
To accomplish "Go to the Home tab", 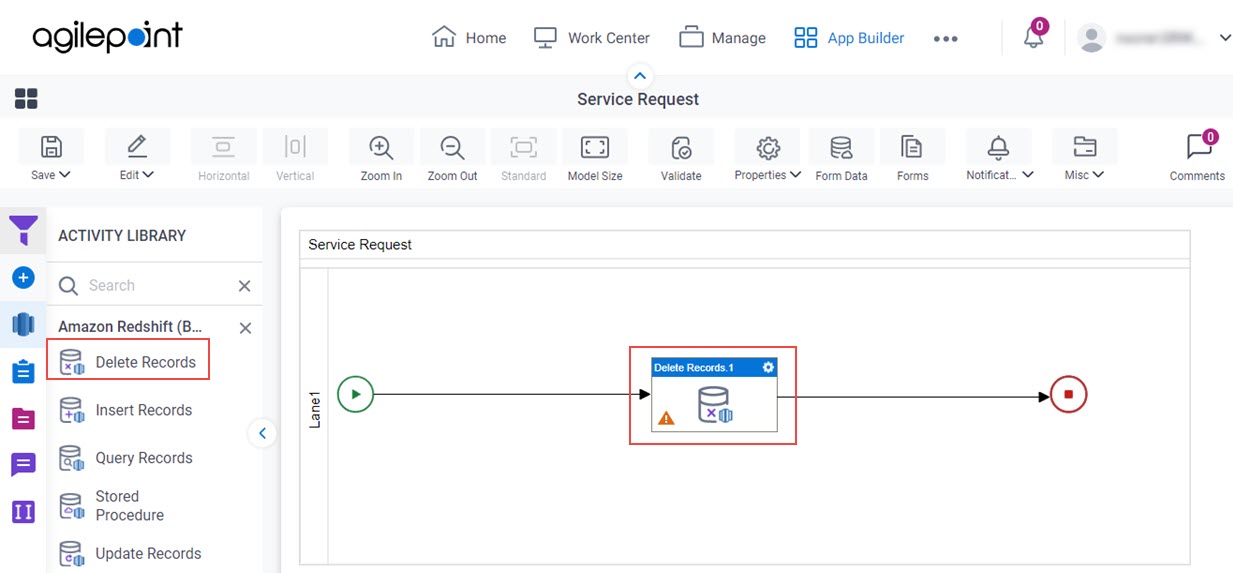I will pos(469,38).
